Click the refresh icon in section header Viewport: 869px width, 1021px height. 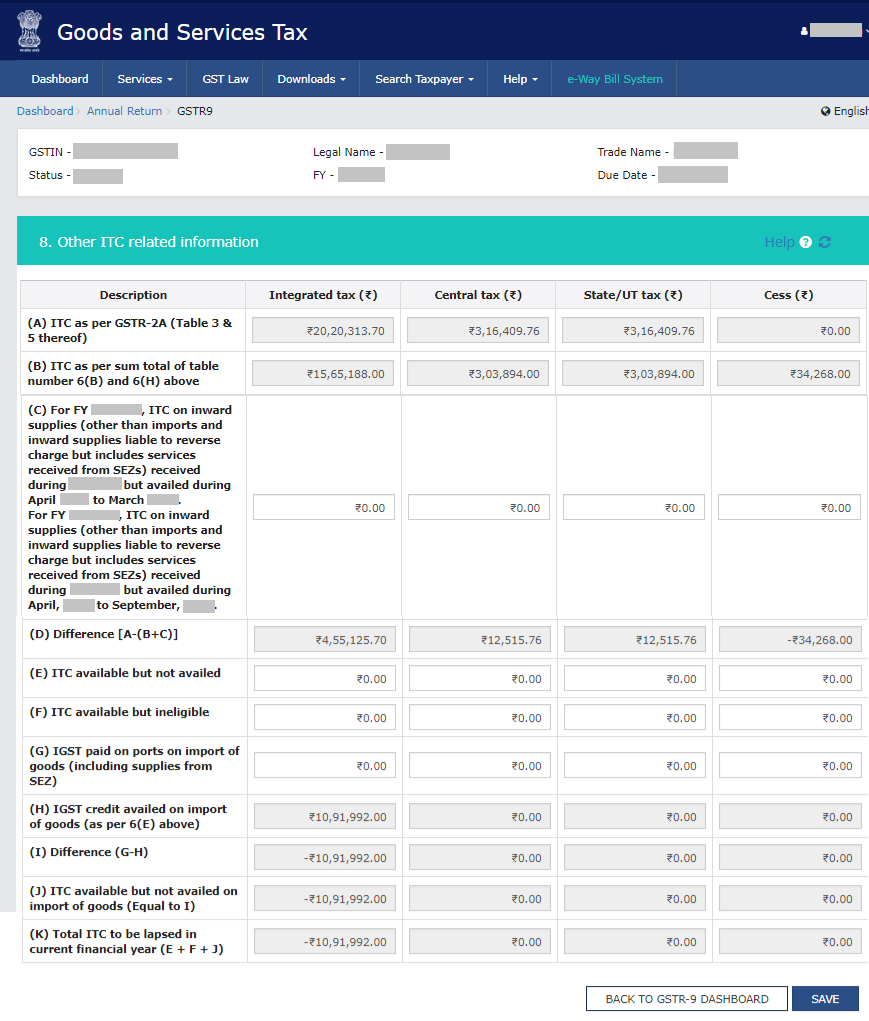click(x=825, y=242)
